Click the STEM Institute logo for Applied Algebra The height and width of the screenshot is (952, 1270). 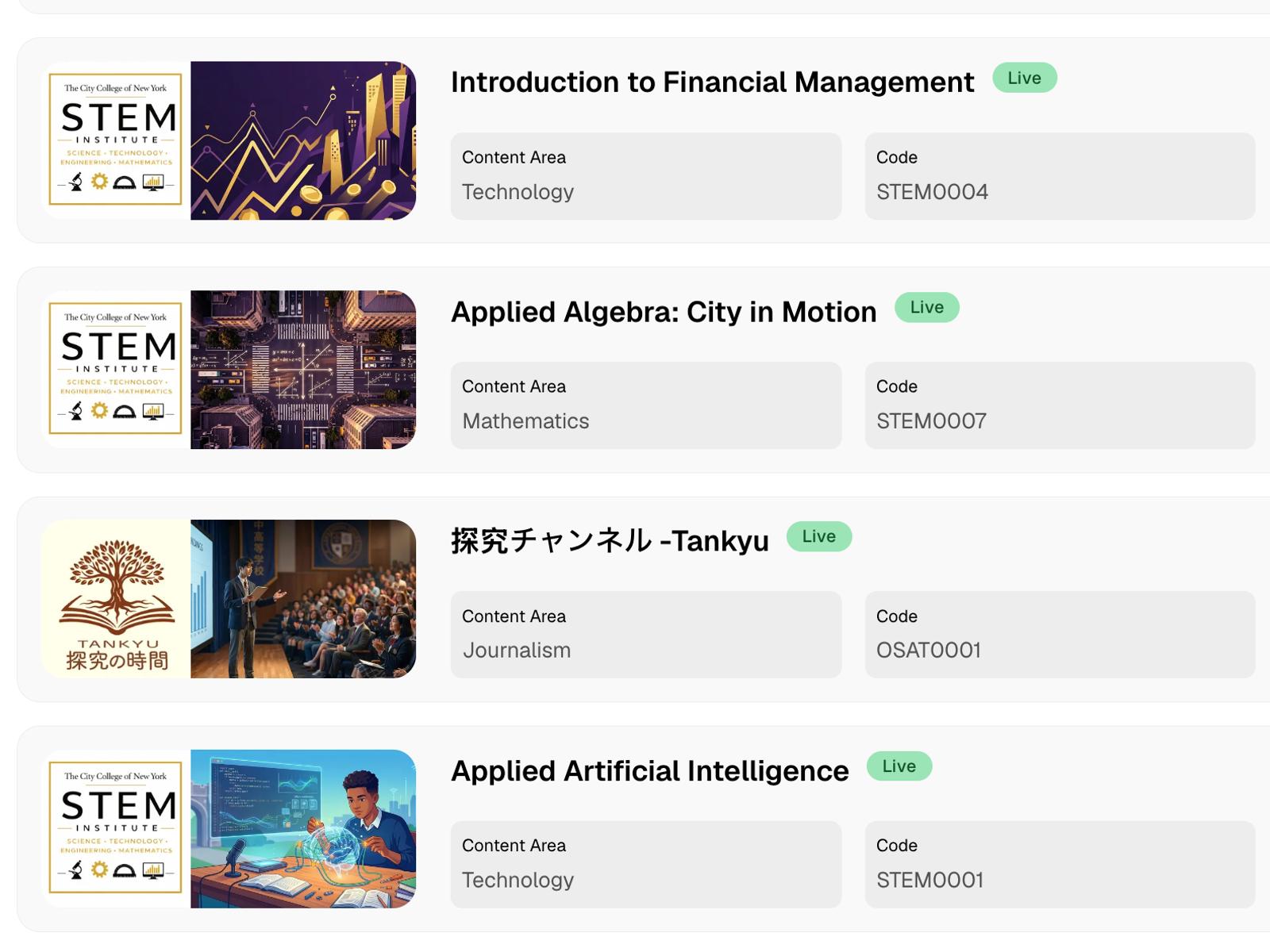click(116, 370)
